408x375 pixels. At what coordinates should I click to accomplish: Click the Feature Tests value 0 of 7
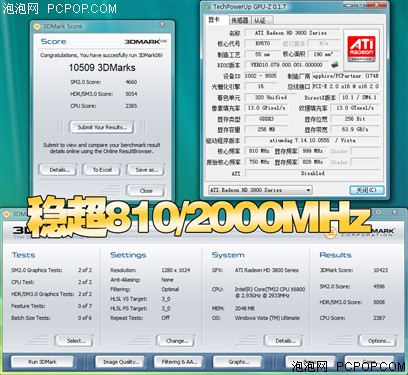click(x=85, y=306)
